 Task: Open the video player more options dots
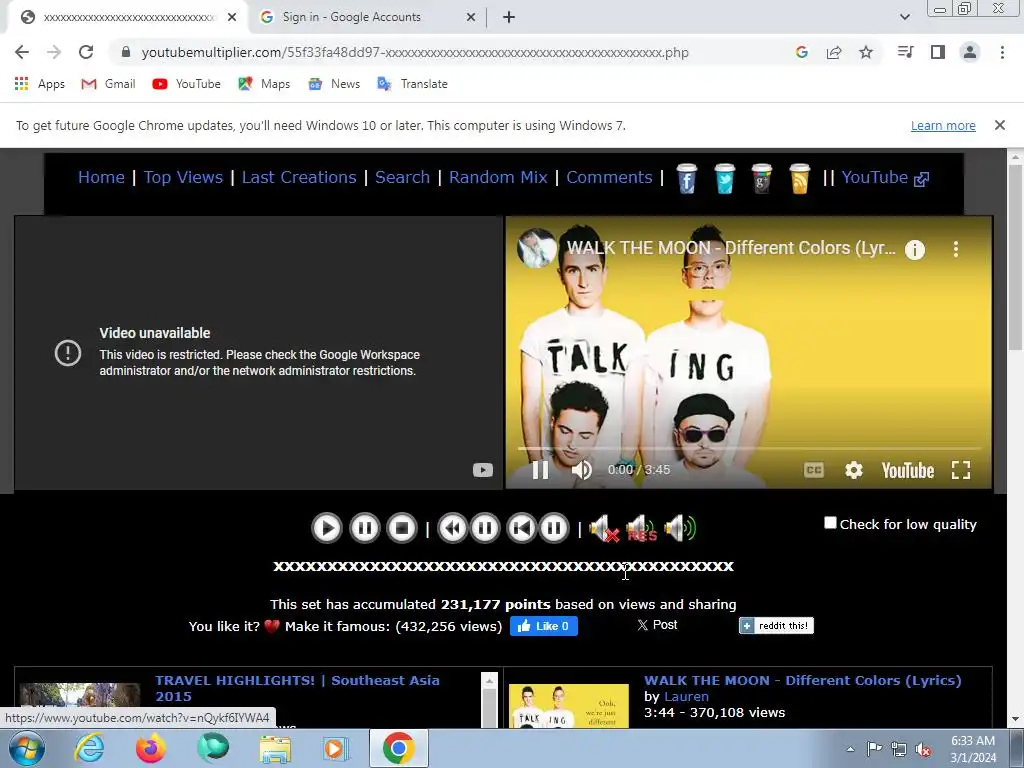955,249
